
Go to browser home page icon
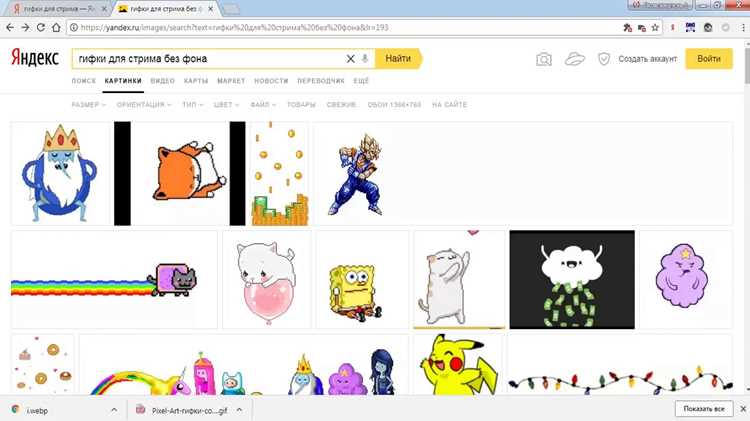click(x=56, y=28)
